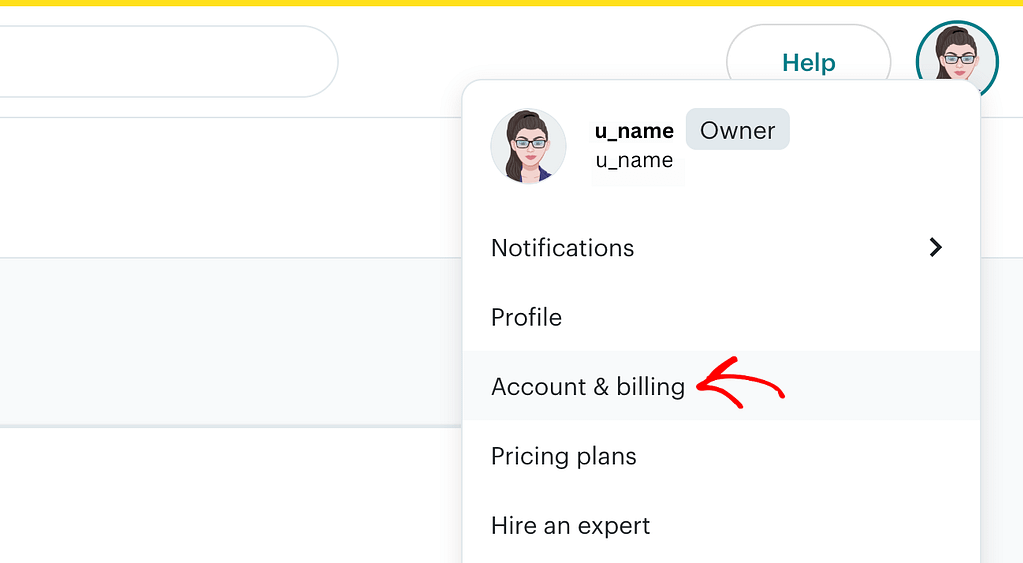Click the Owner role badge
Image resolution: width=1023 pixels, height=563 pixels.
(737, 129)
